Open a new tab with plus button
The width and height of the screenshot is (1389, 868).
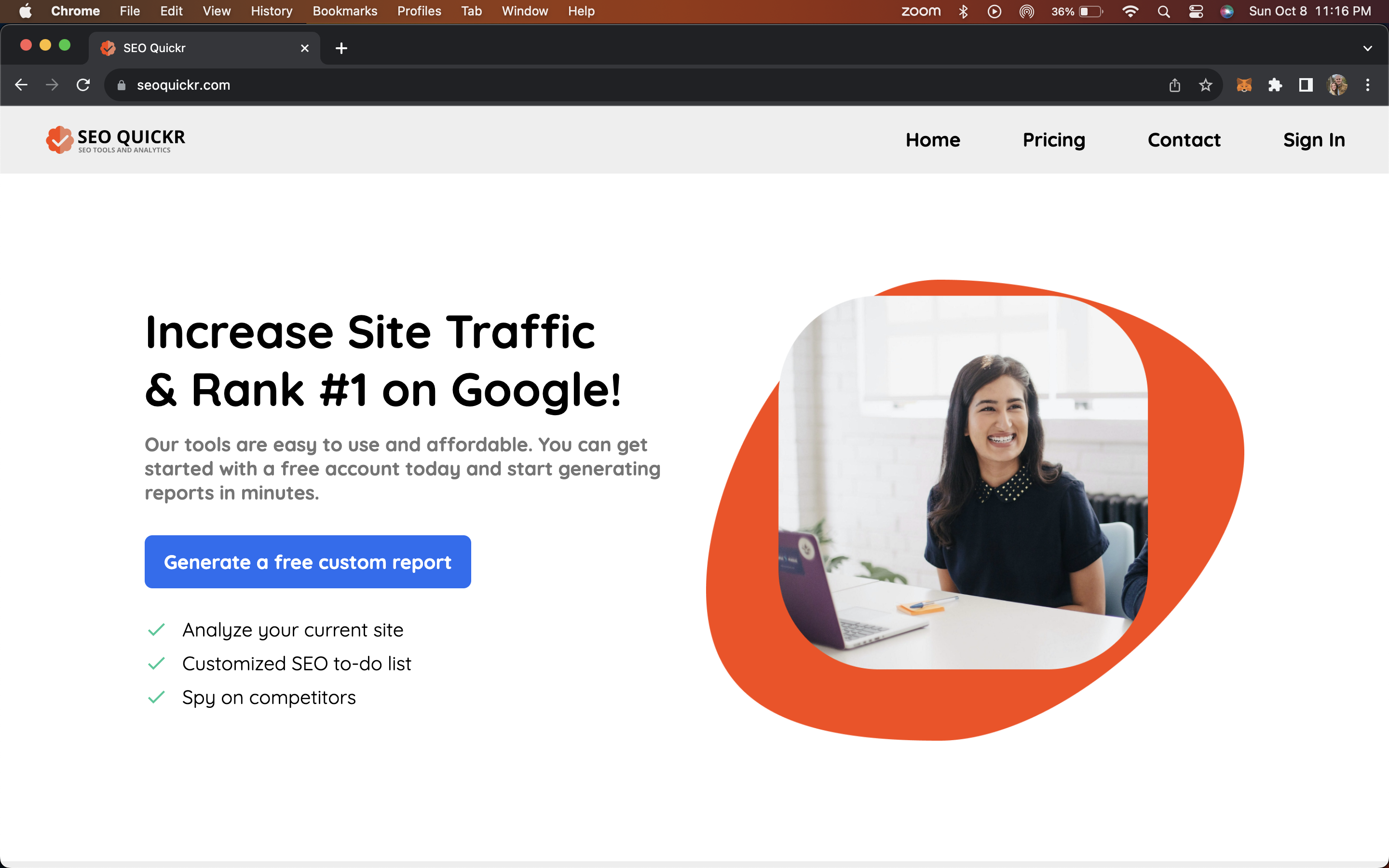coord(341,48)
